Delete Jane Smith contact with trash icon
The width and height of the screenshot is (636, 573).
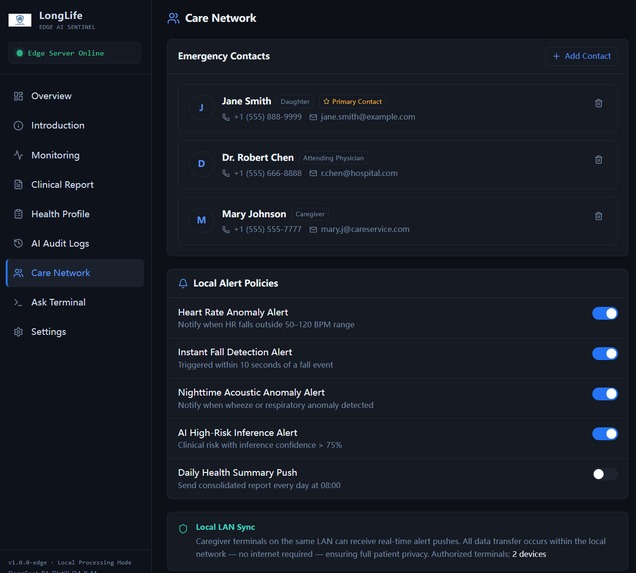(598, 103)
